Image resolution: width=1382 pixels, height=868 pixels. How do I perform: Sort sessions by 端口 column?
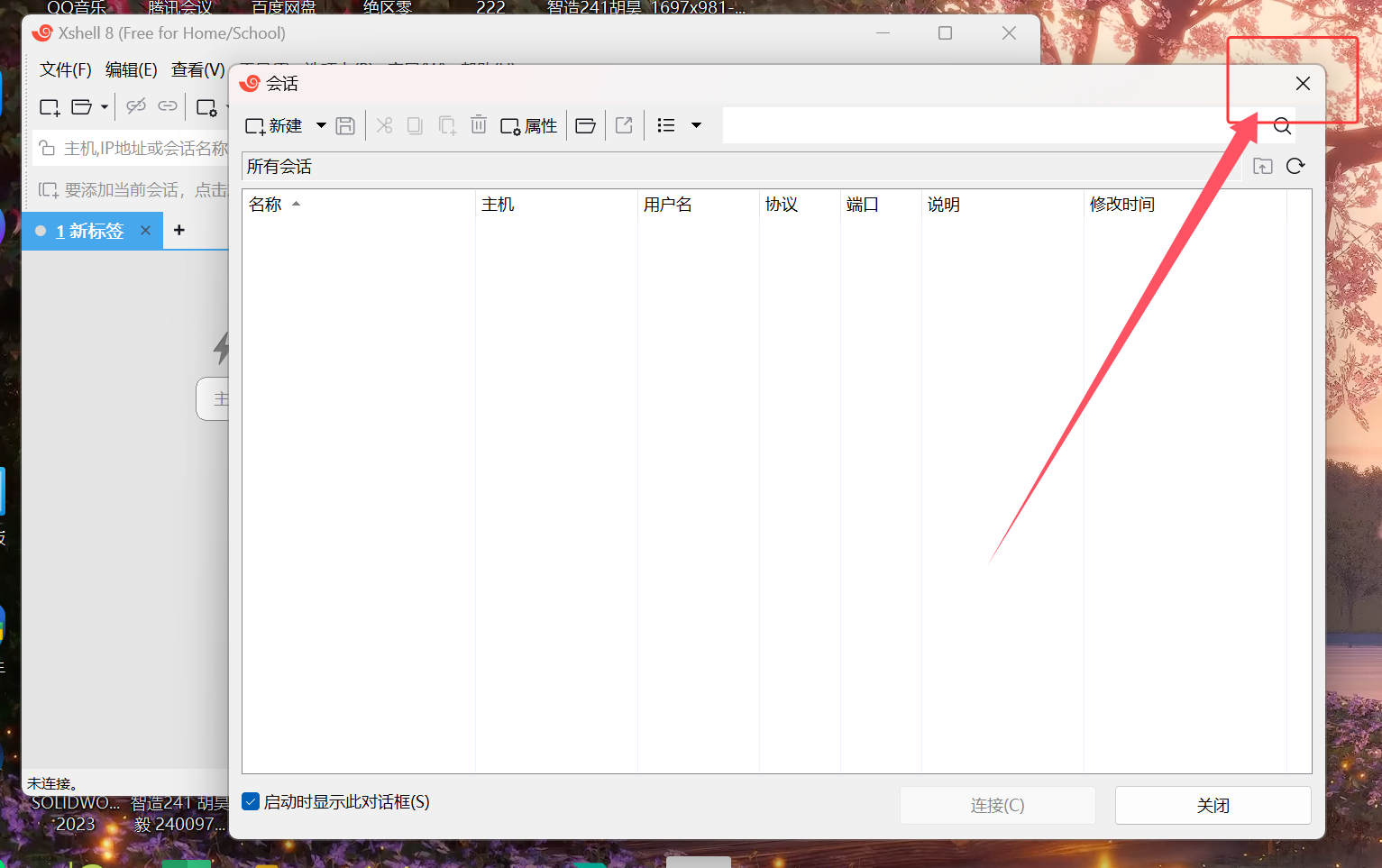[881, 205]
